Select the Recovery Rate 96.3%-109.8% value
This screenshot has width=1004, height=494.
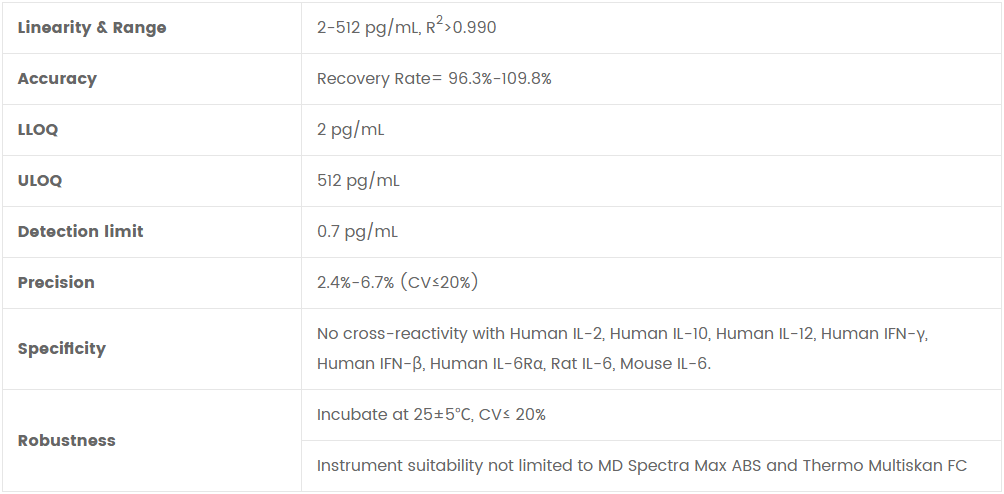434,79
